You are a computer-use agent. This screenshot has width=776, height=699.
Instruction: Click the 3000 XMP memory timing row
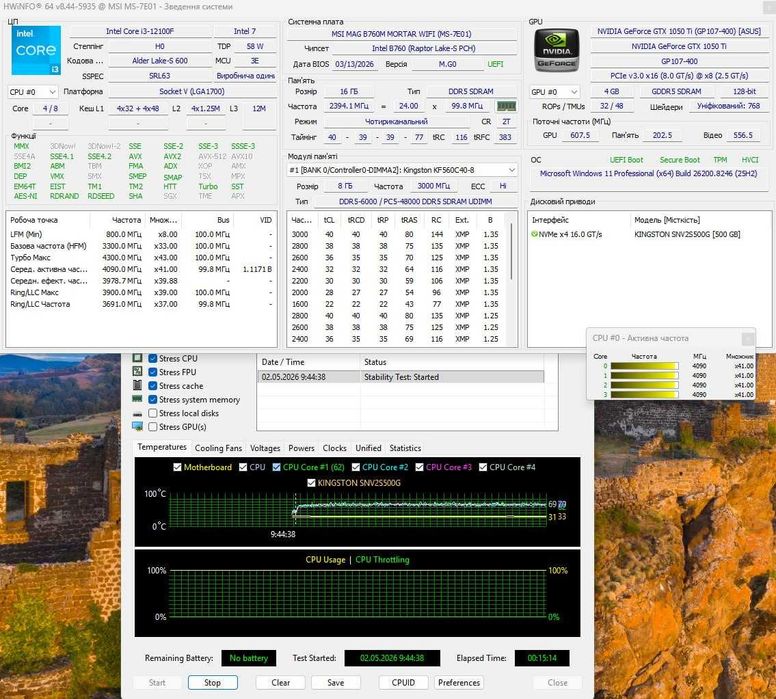coord(397,234)
